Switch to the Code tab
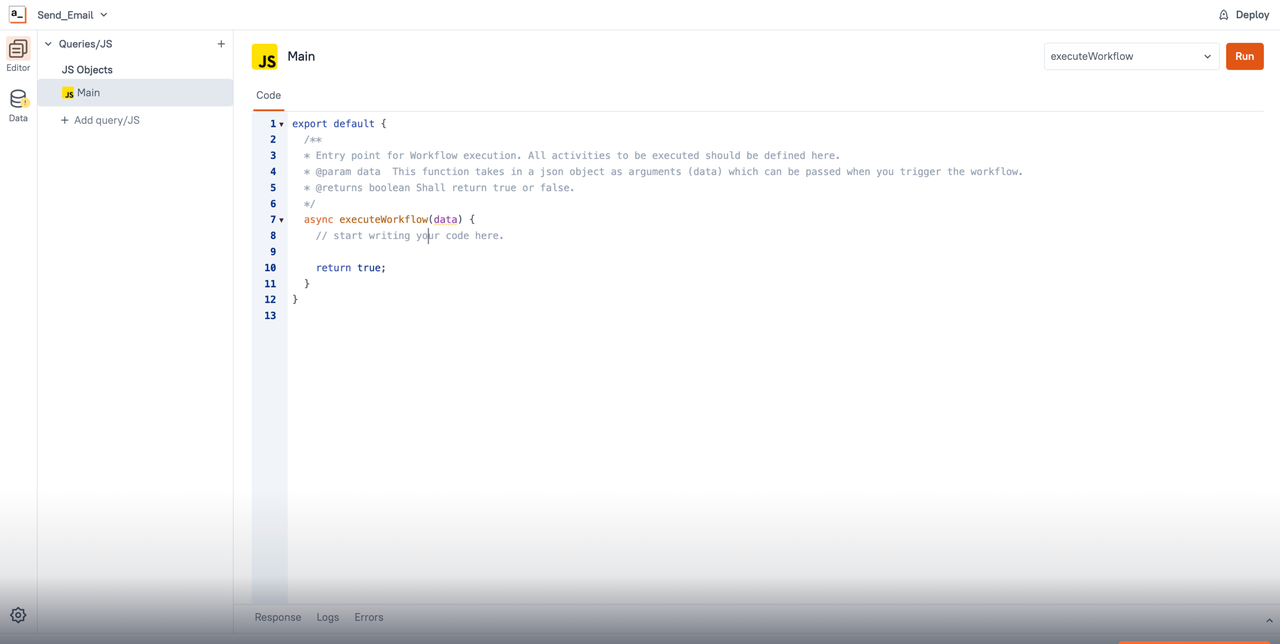The image size is (1280, 644). tap(268, 95)
